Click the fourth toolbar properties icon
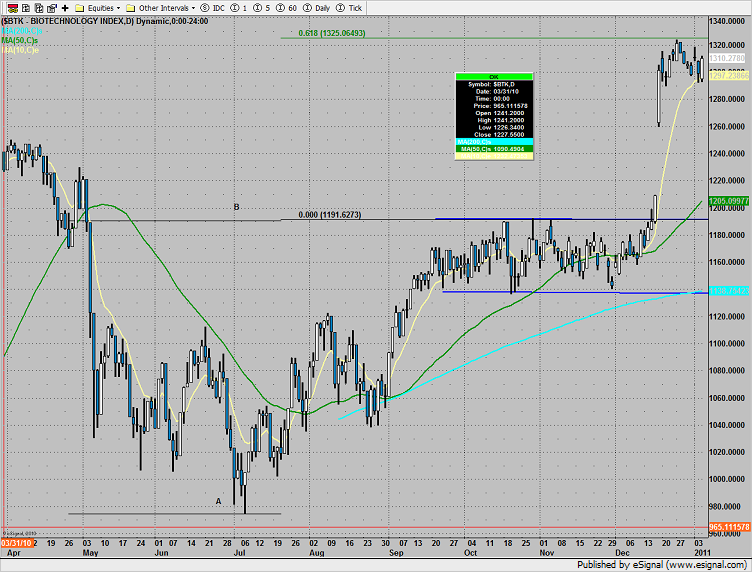The height and width of the screenshot is (572, 752). coord(50,6)
